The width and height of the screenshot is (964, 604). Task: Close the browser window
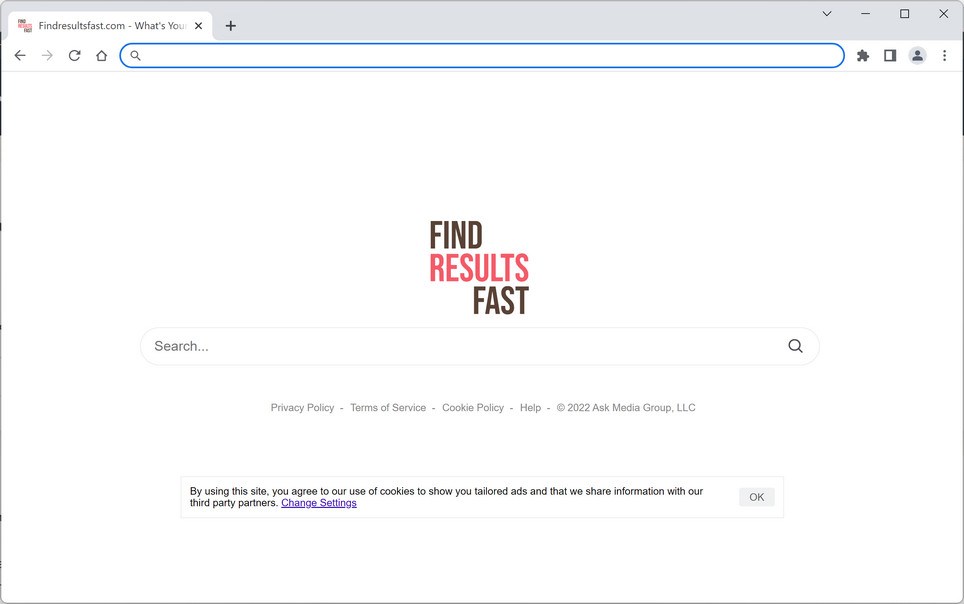pos(944,14)
